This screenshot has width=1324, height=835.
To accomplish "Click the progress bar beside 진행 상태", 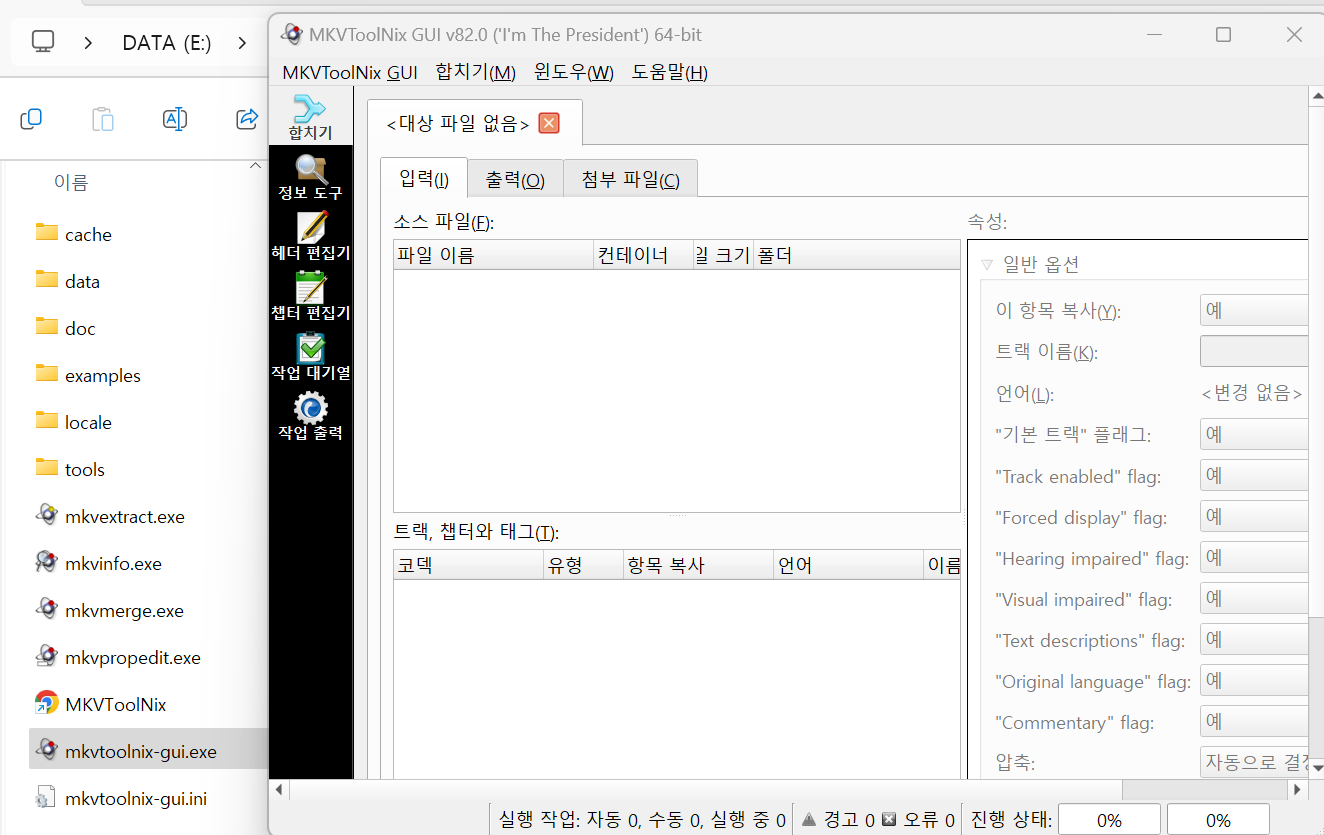I will coord(1109,820).
